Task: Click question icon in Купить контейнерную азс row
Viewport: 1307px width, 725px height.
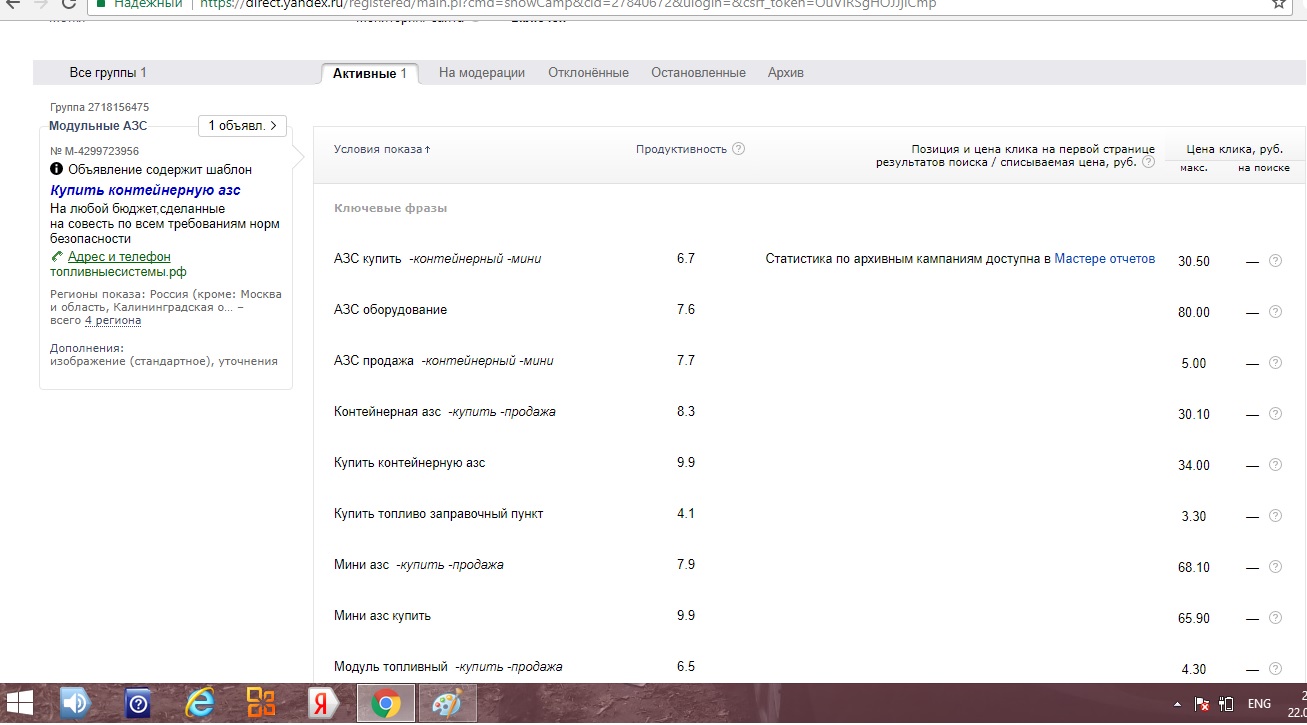Action: click(x=1275, y=465)
